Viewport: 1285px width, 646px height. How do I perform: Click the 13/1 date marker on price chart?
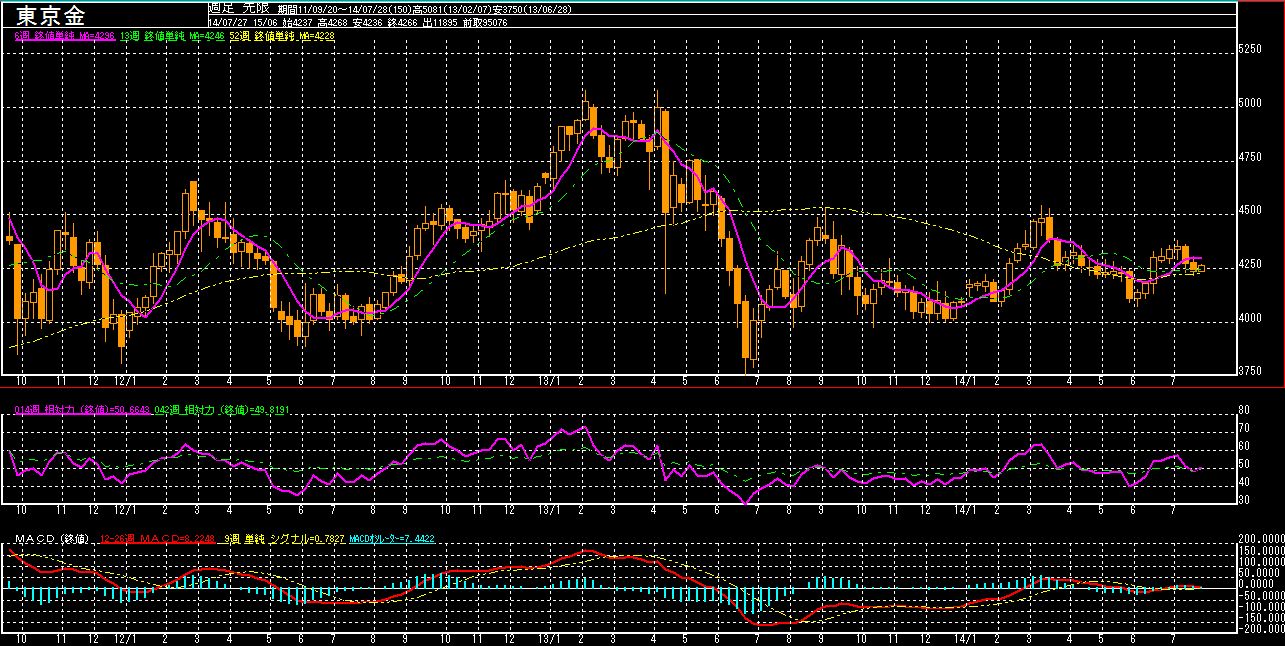(x=548, y=382)
